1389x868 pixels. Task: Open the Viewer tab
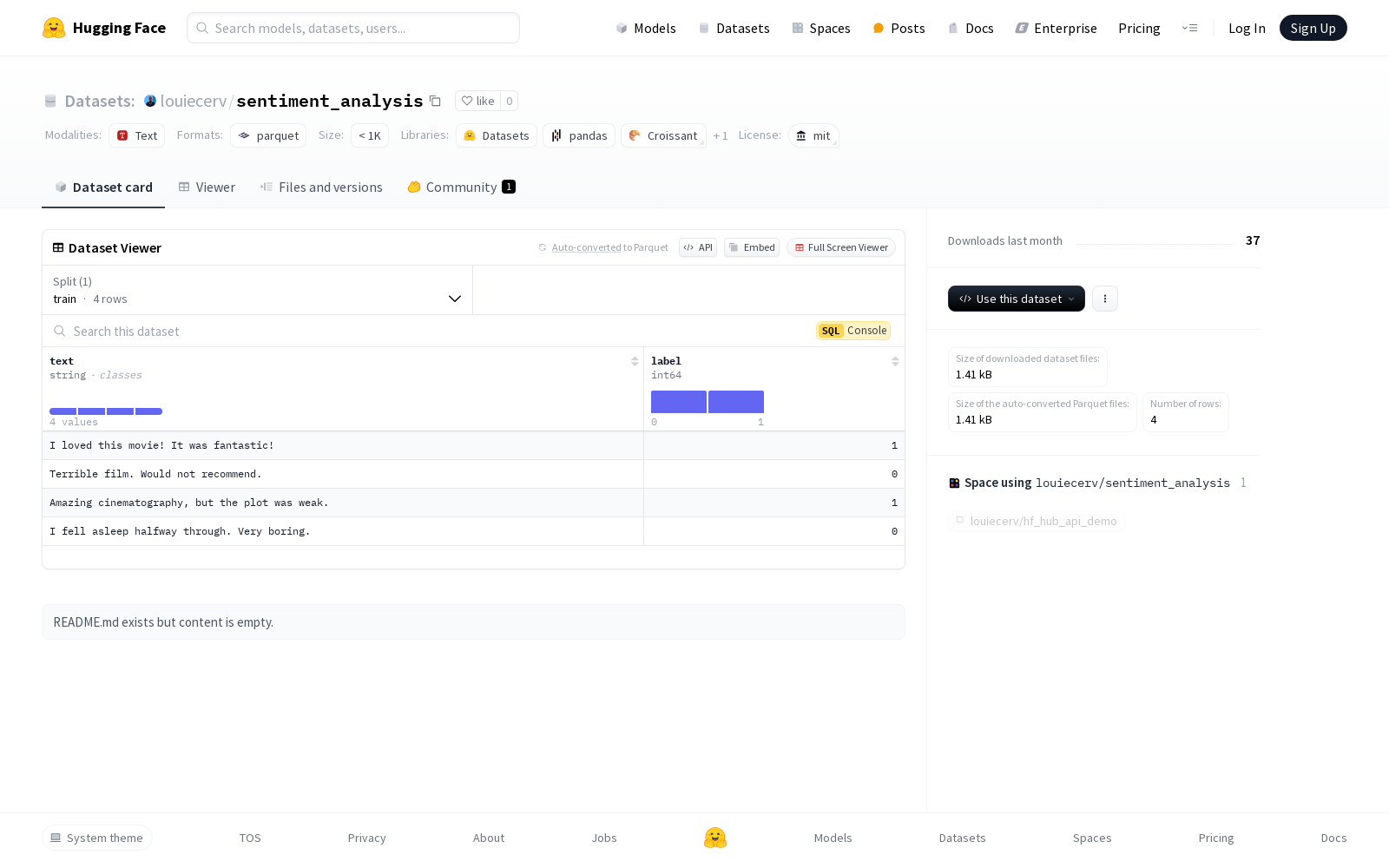[x=207, y=187]
